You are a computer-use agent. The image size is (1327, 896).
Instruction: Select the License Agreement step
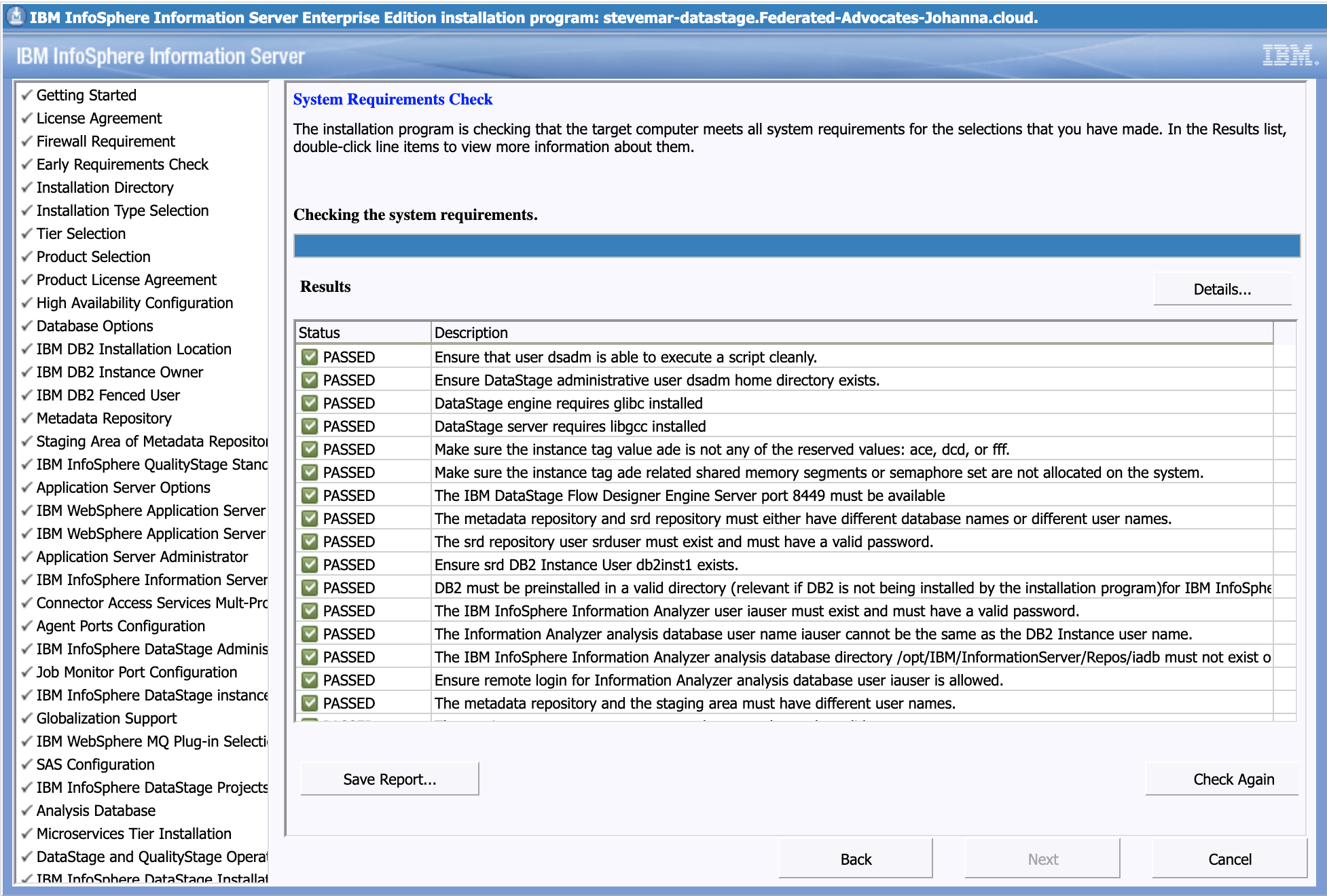(x=99, y=118)
